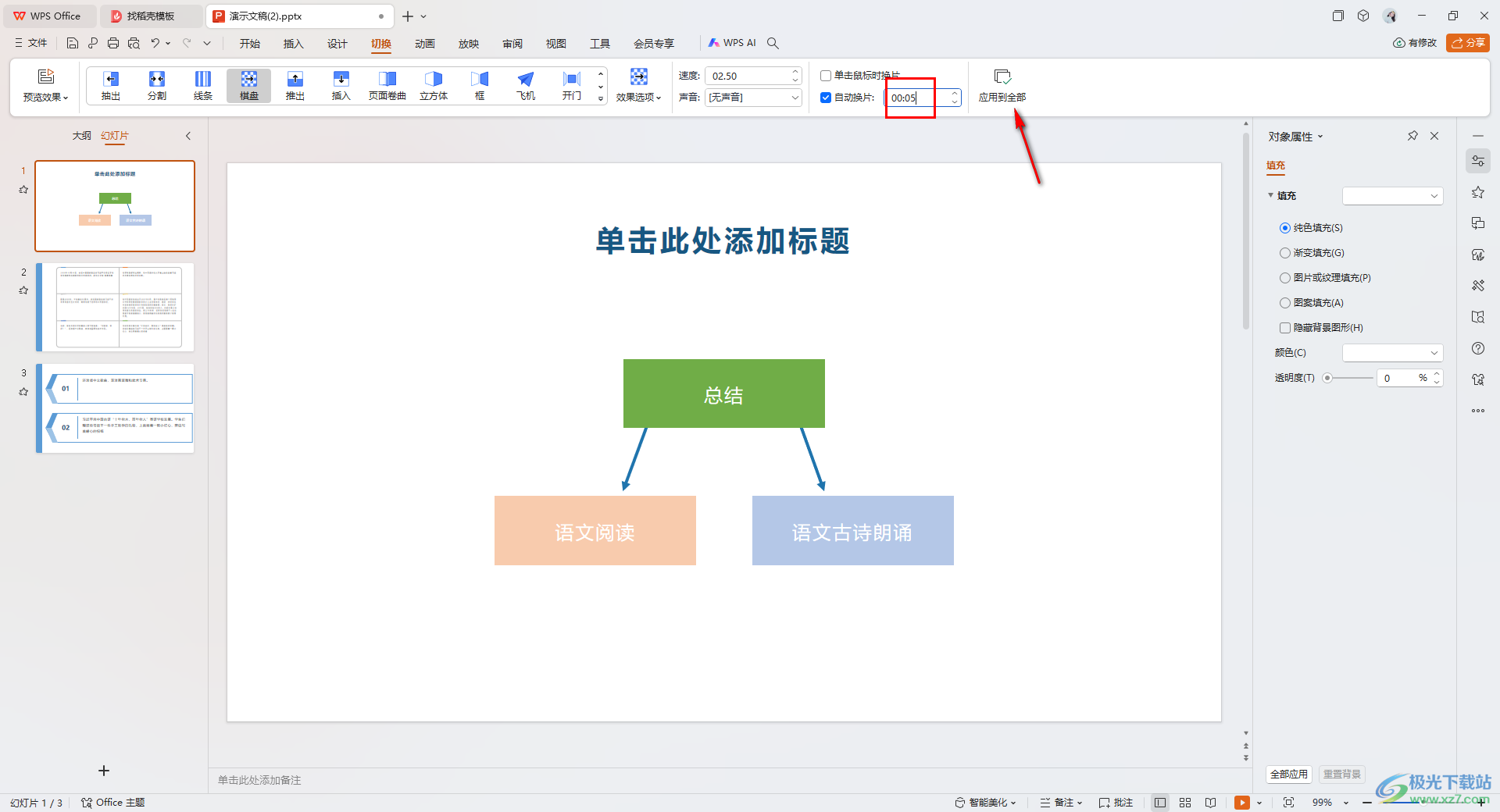Open the 文件 menu
Viewport: 1500px width, 812px height.
pyautogui.click(x=31, y=43)
